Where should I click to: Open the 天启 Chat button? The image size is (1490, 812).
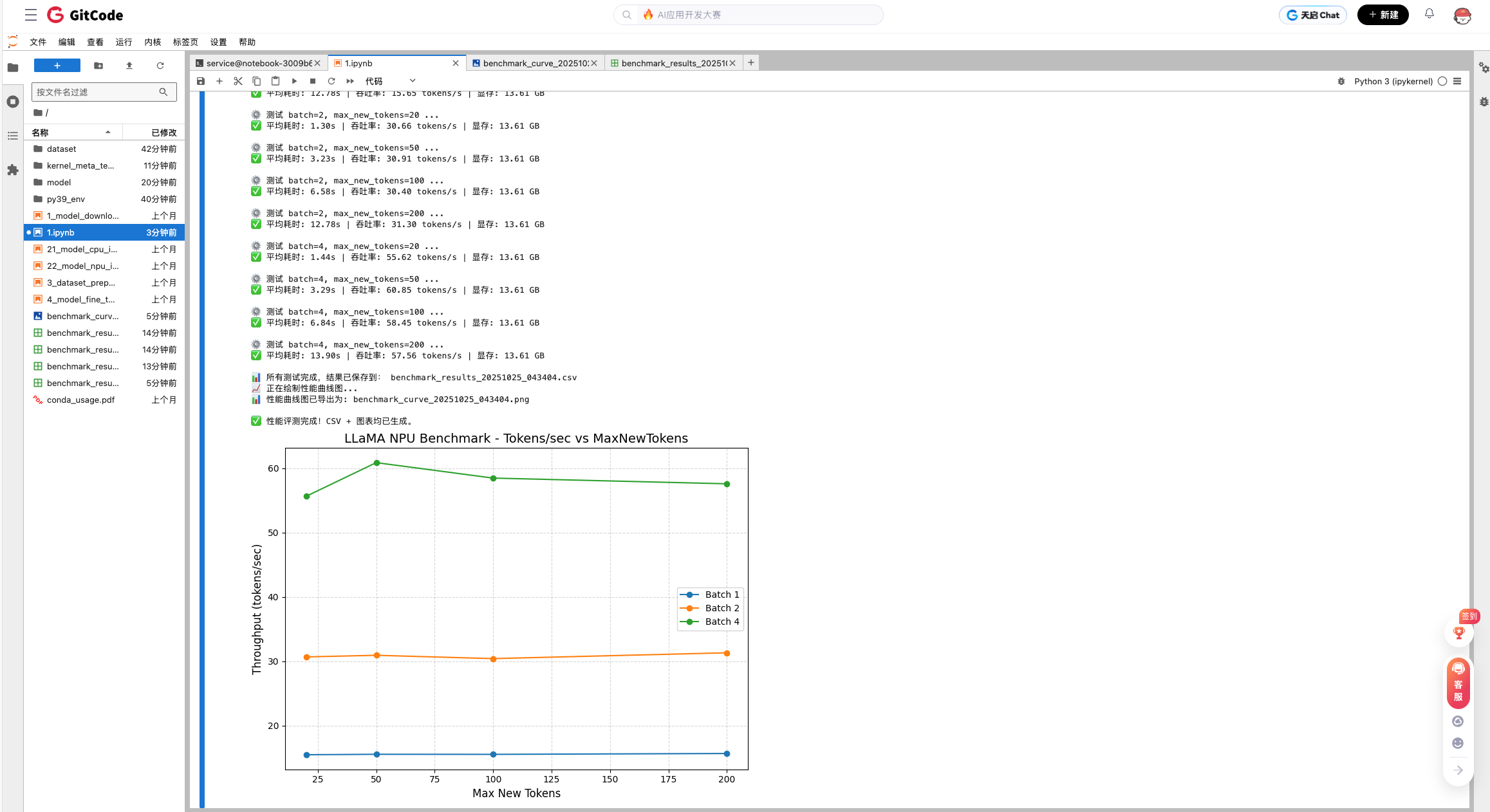pyautogui.click(x=1312, y=15)
